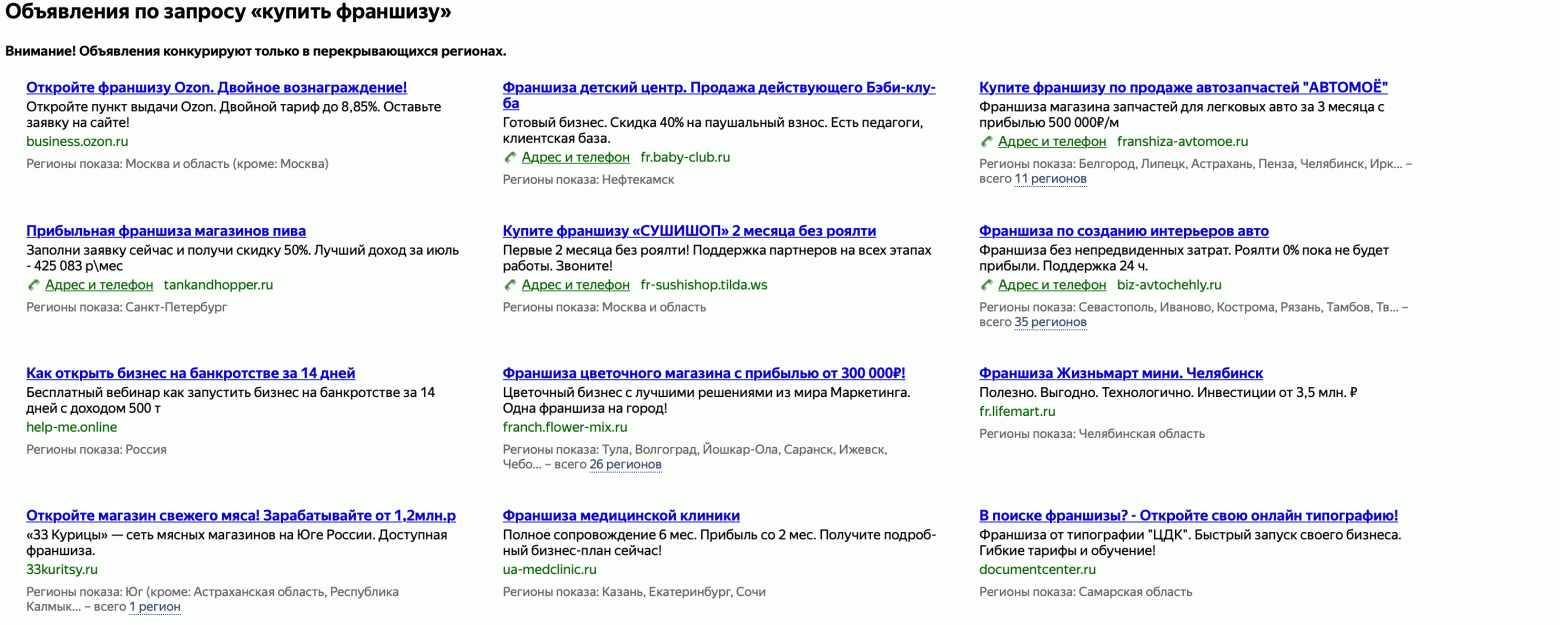
Task: Visit tankandhopper.ru domain link
Action: click(x=218, y=285)
